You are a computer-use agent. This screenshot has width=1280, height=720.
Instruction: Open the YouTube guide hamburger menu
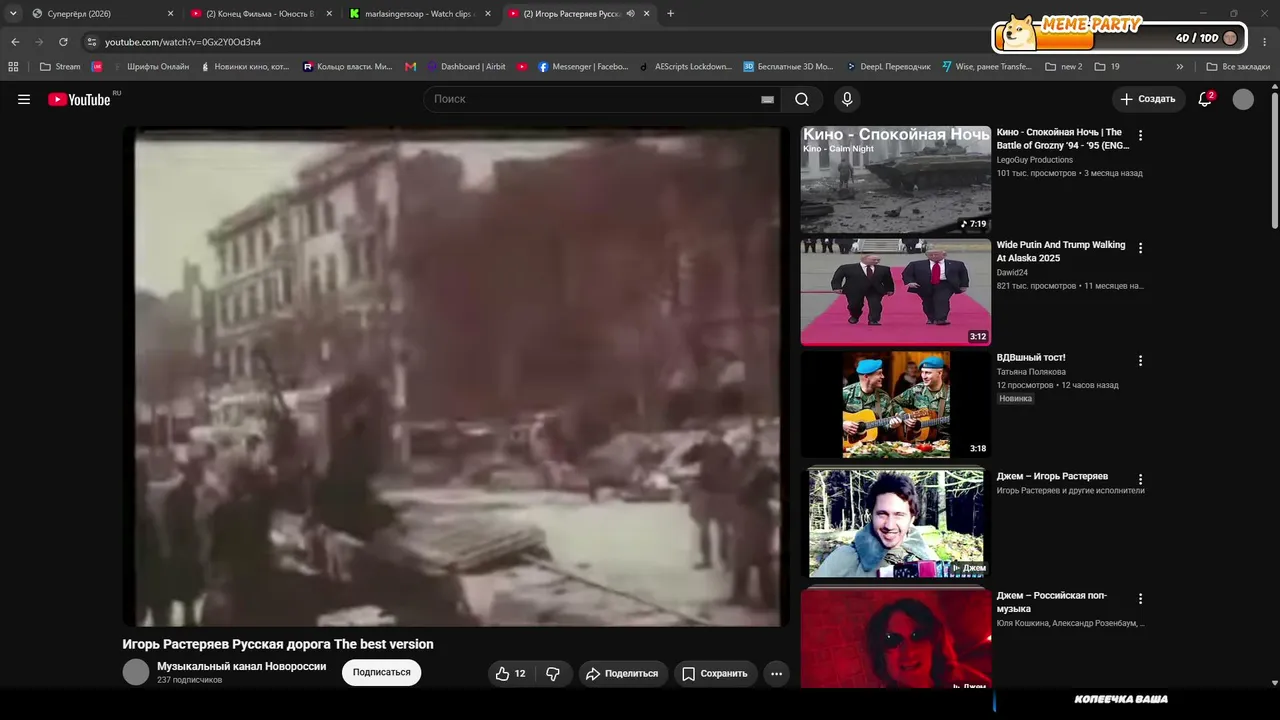coord(24,99)
